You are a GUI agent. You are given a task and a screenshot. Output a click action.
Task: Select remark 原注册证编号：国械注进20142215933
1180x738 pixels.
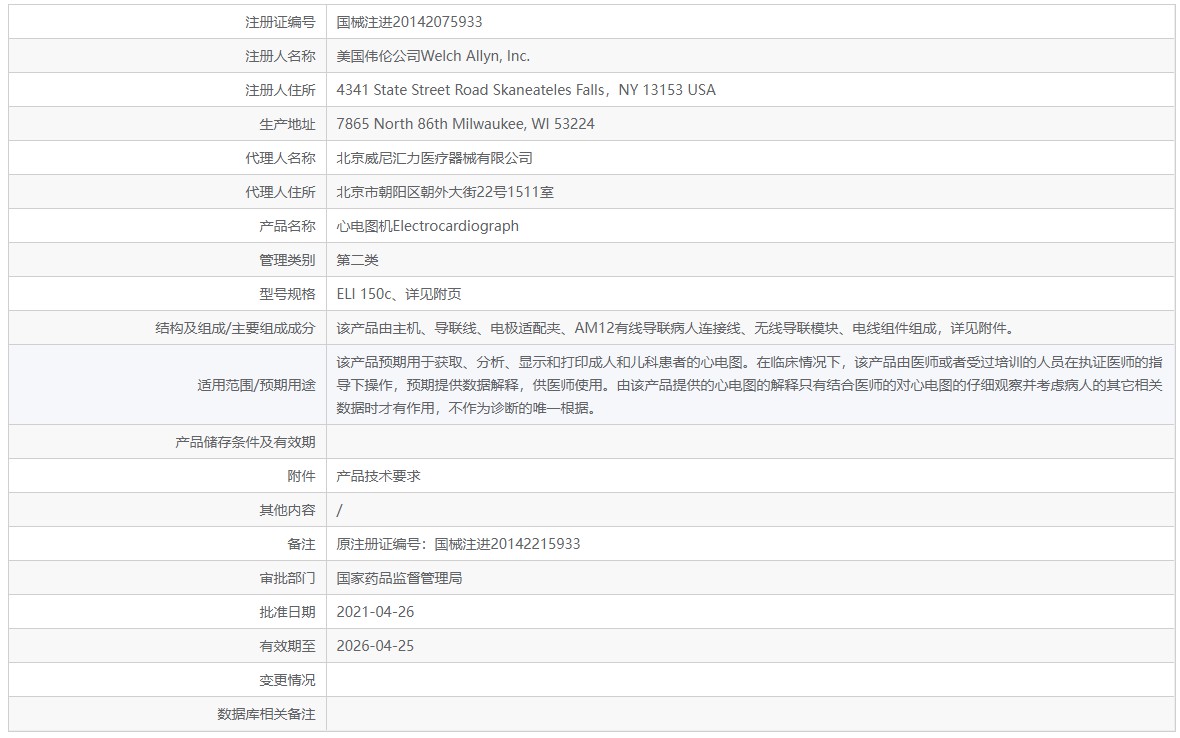tap(458, 544)
